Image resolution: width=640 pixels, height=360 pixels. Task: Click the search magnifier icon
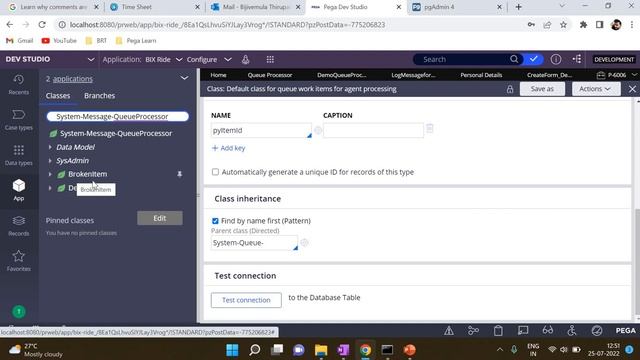[x=514, y=59]
